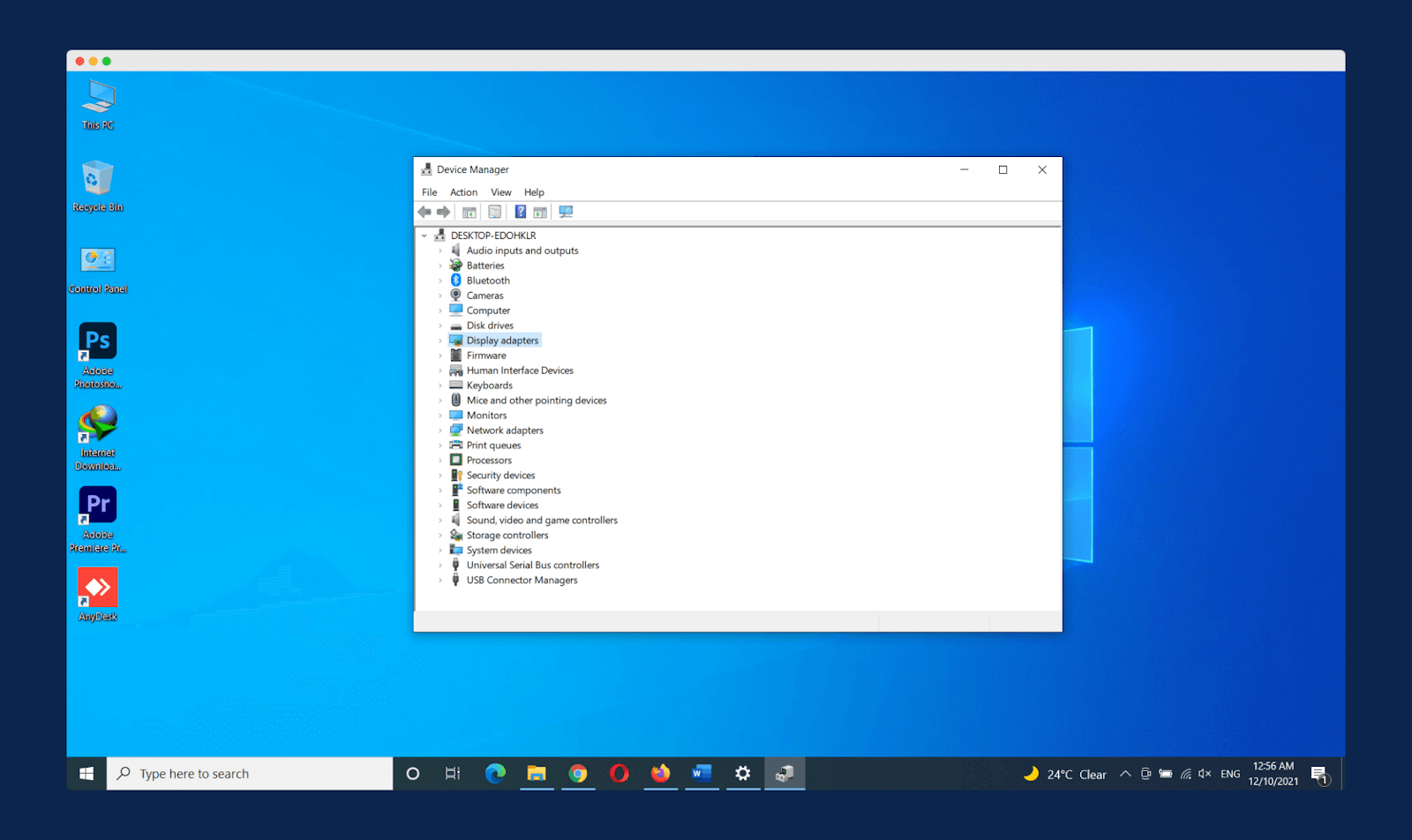
Task: Open Properties from the Device Manager toolbar
Action: click(x=495, y=212)
